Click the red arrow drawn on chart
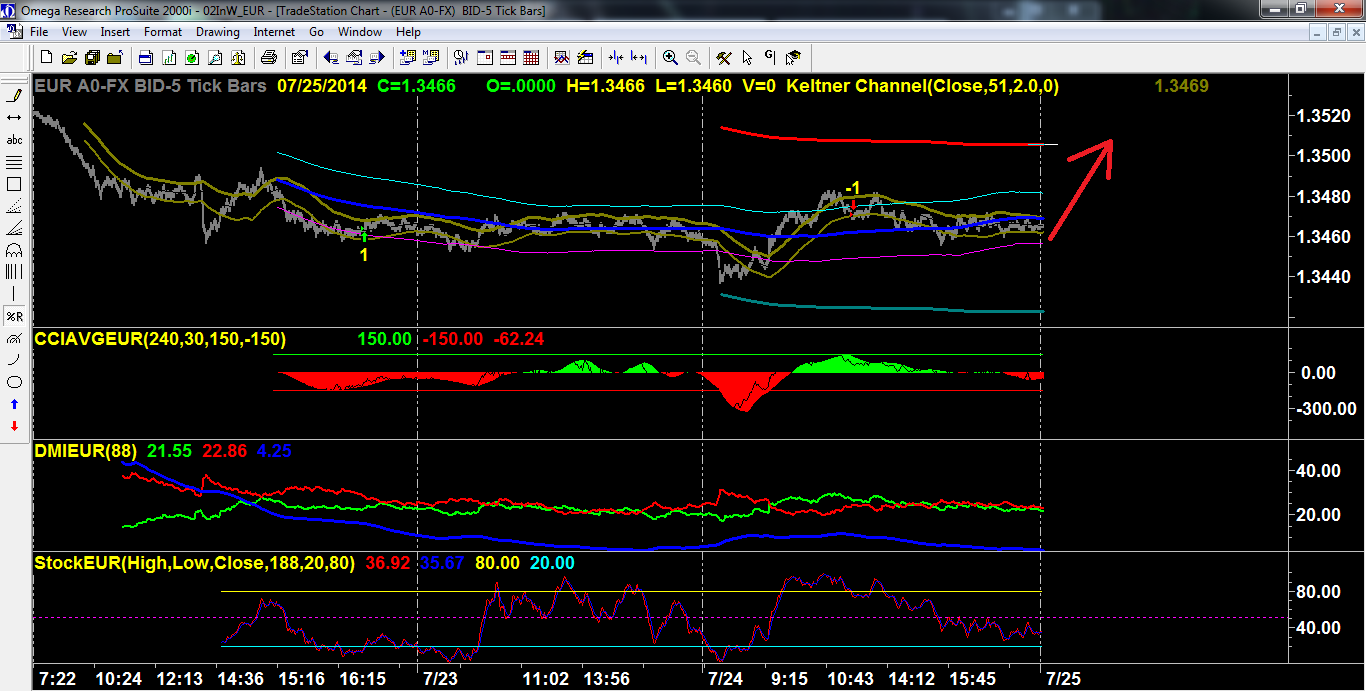This screenshot has width=1366, height=691. tap(1090, 158)
